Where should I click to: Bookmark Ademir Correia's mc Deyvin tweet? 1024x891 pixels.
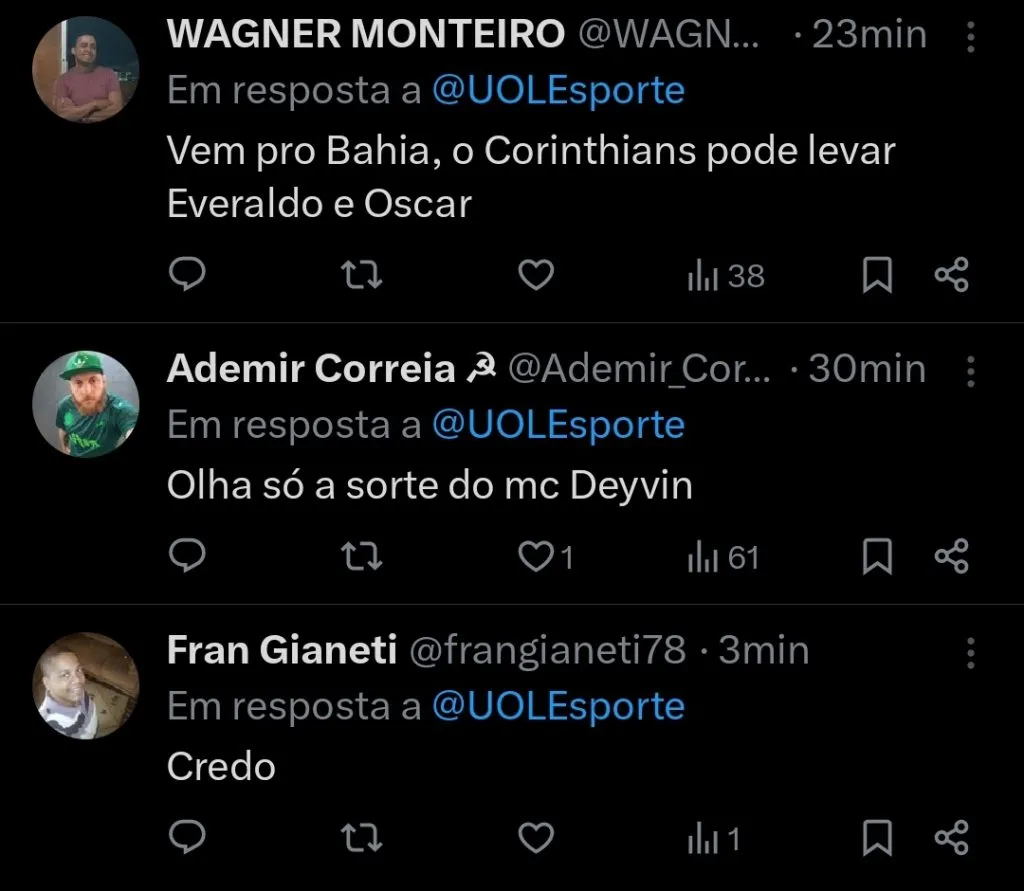click(877, 556)
